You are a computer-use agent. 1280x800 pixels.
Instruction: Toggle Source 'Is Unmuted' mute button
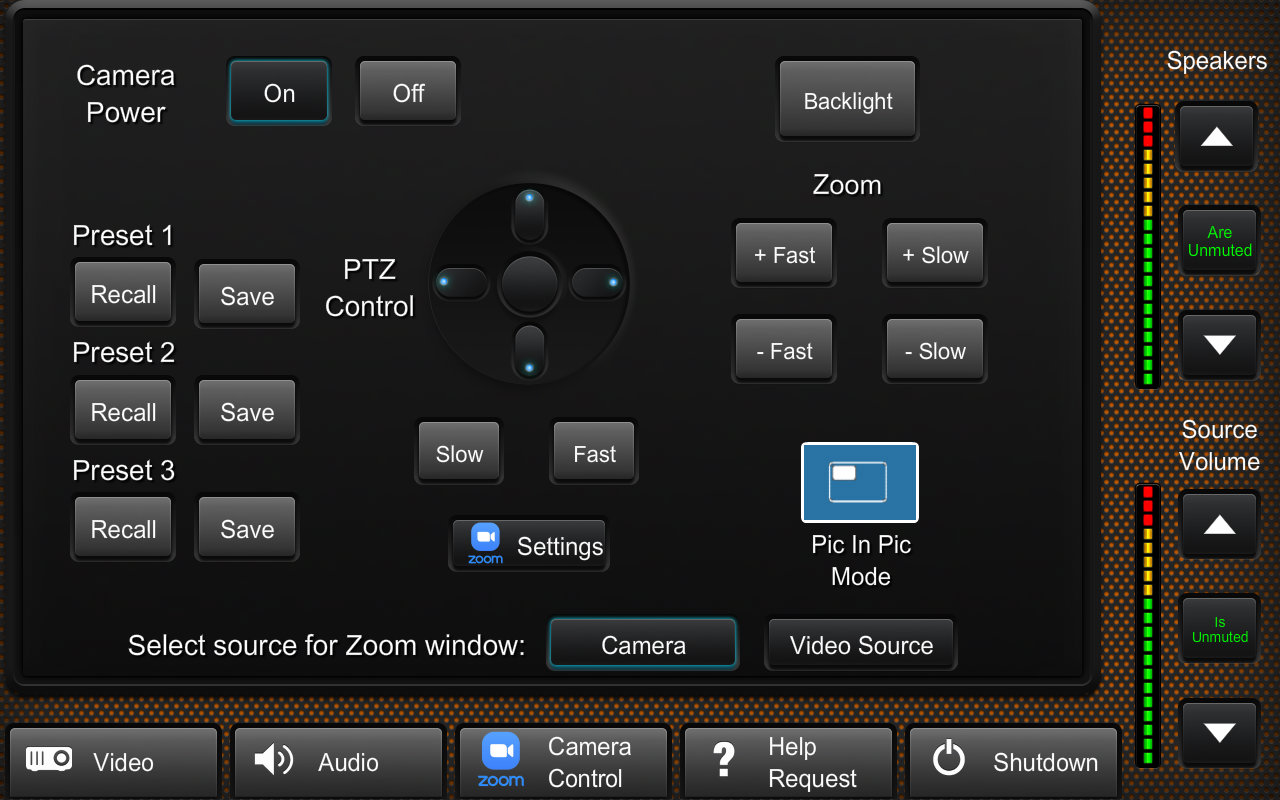click(1219, 628)
